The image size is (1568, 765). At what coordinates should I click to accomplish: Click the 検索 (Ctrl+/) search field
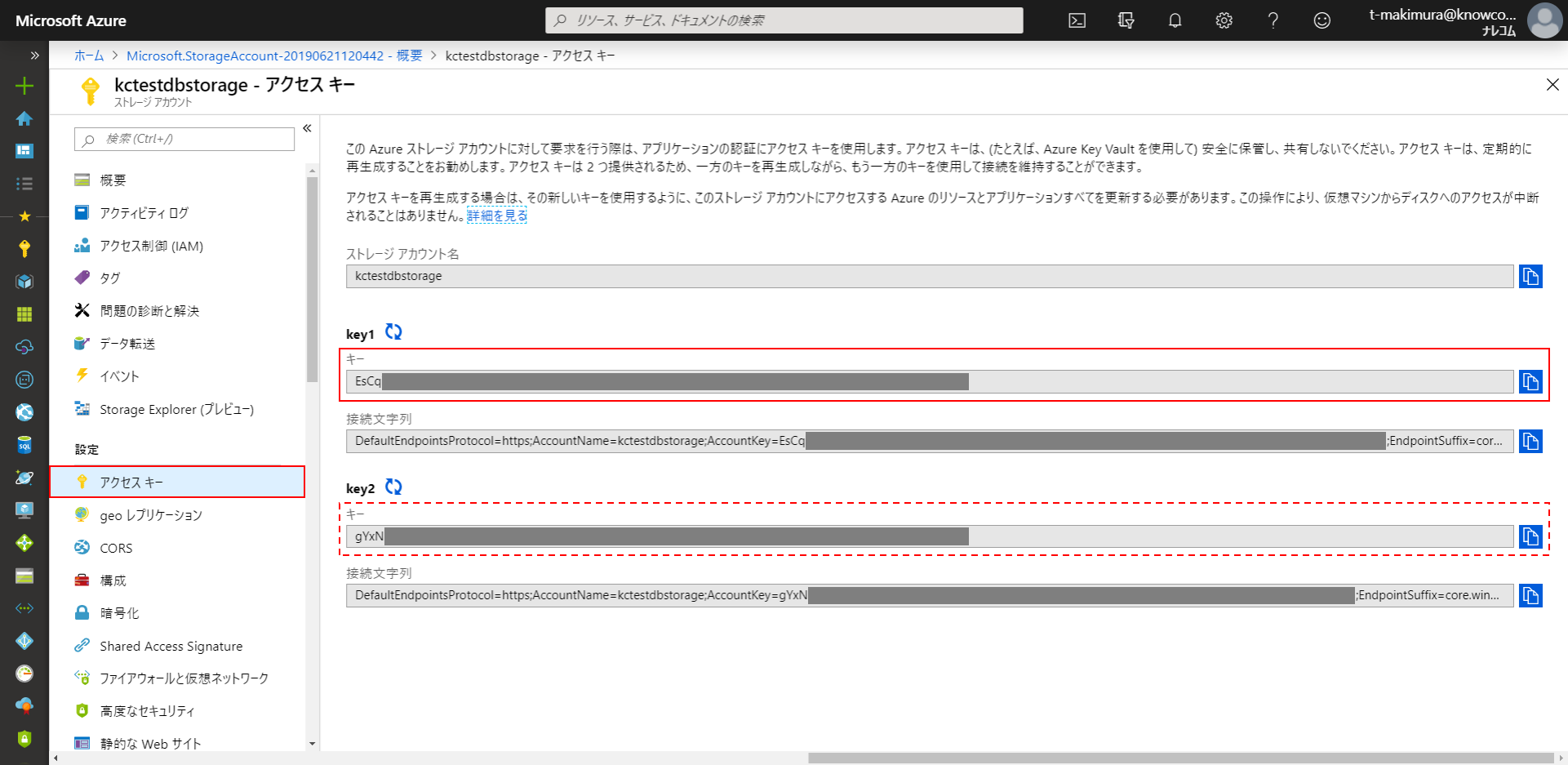[183, 139]
